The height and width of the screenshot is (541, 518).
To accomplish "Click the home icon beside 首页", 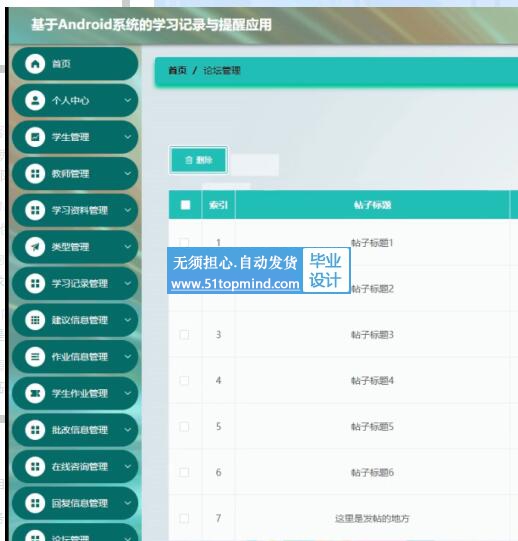I will (x=35, y=64).
